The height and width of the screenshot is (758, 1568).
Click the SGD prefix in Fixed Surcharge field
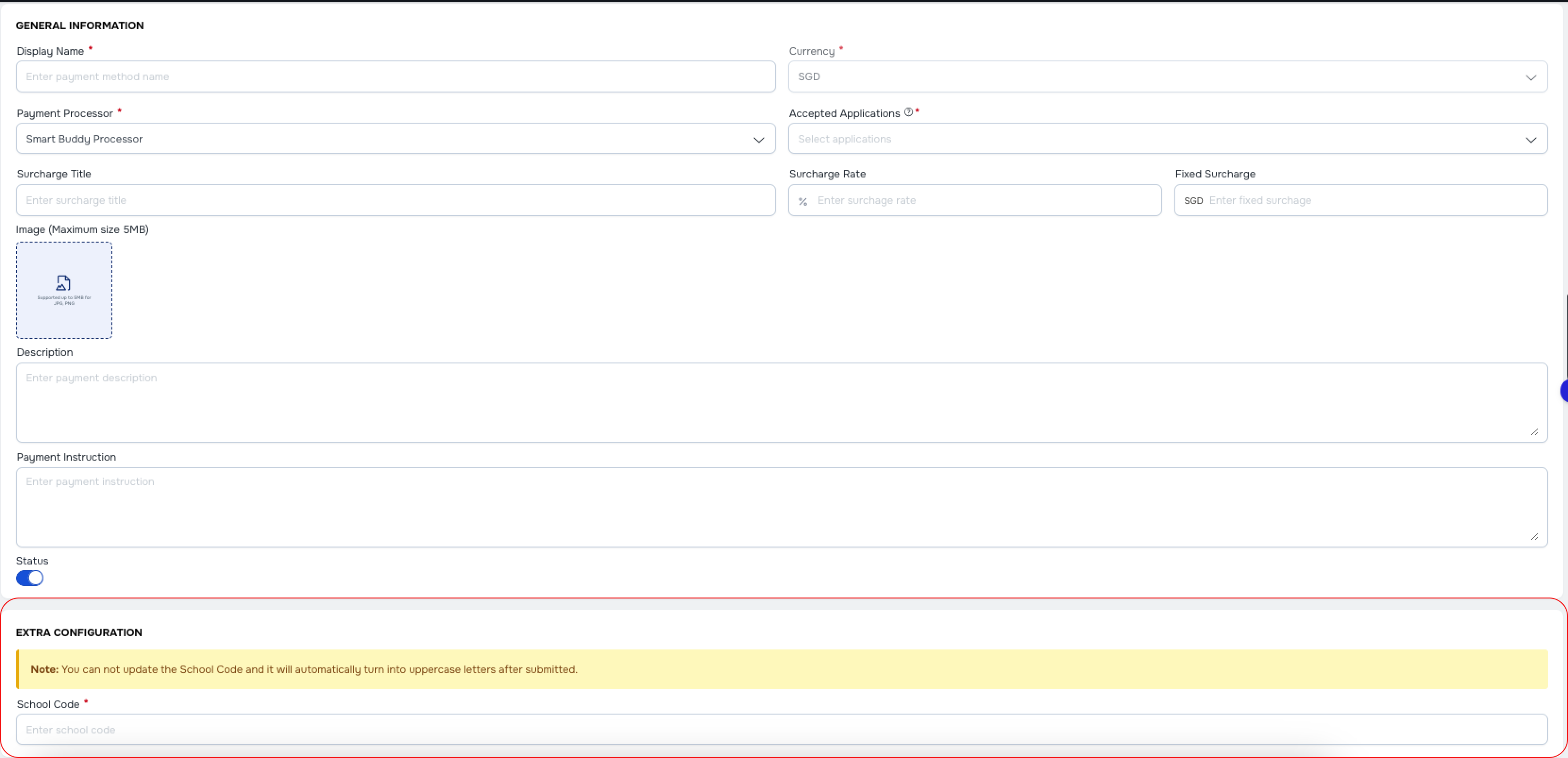click(x=1194, y=200)
